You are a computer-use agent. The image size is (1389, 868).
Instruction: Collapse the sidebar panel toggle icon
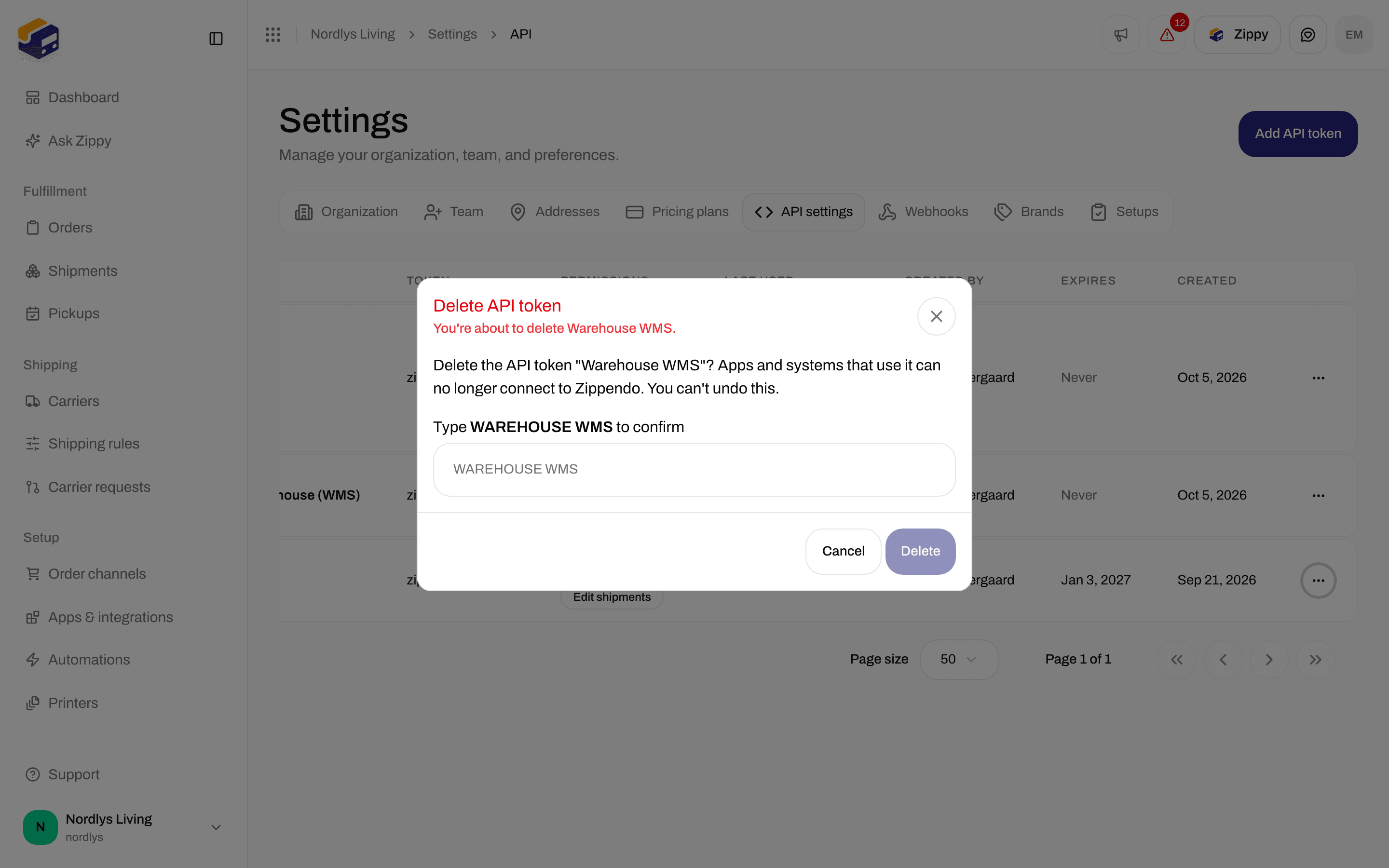click(x=216, y=39)
